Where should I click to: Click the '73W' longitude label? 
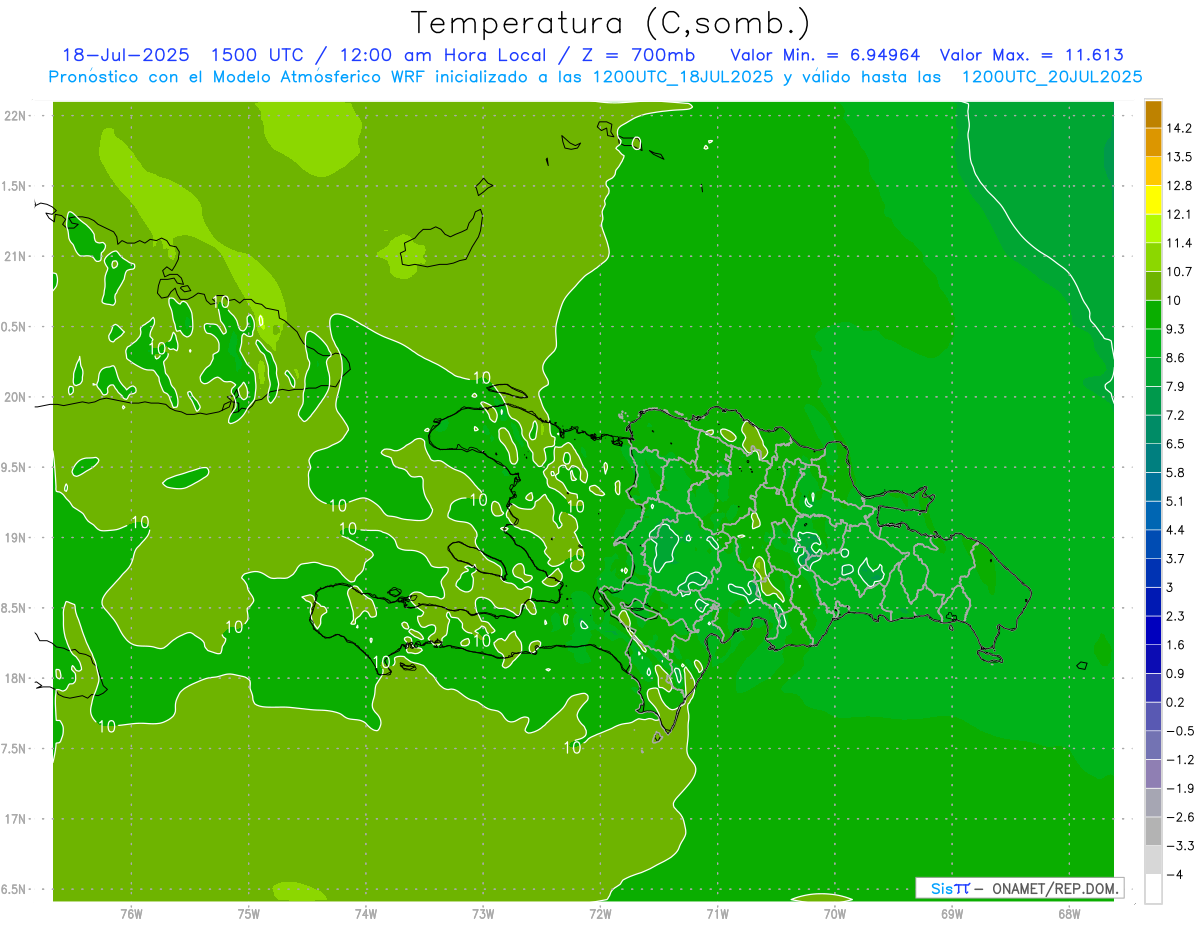(483, 914)
